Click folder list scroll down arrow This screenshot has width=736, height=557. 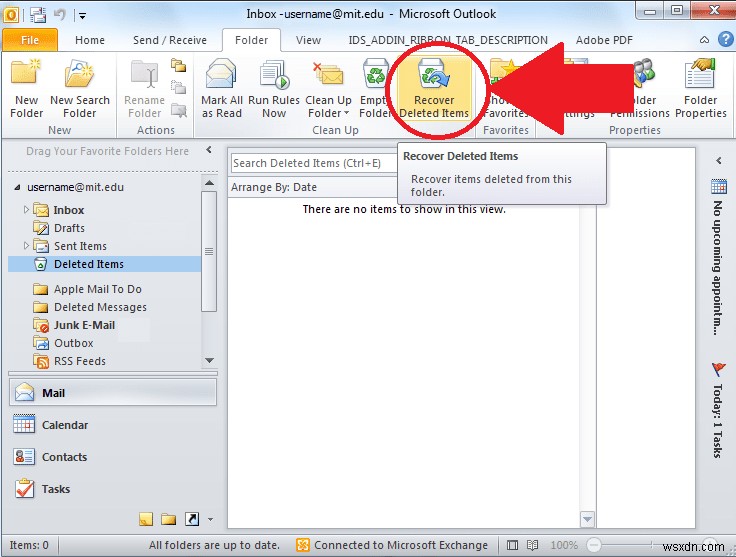209,360
